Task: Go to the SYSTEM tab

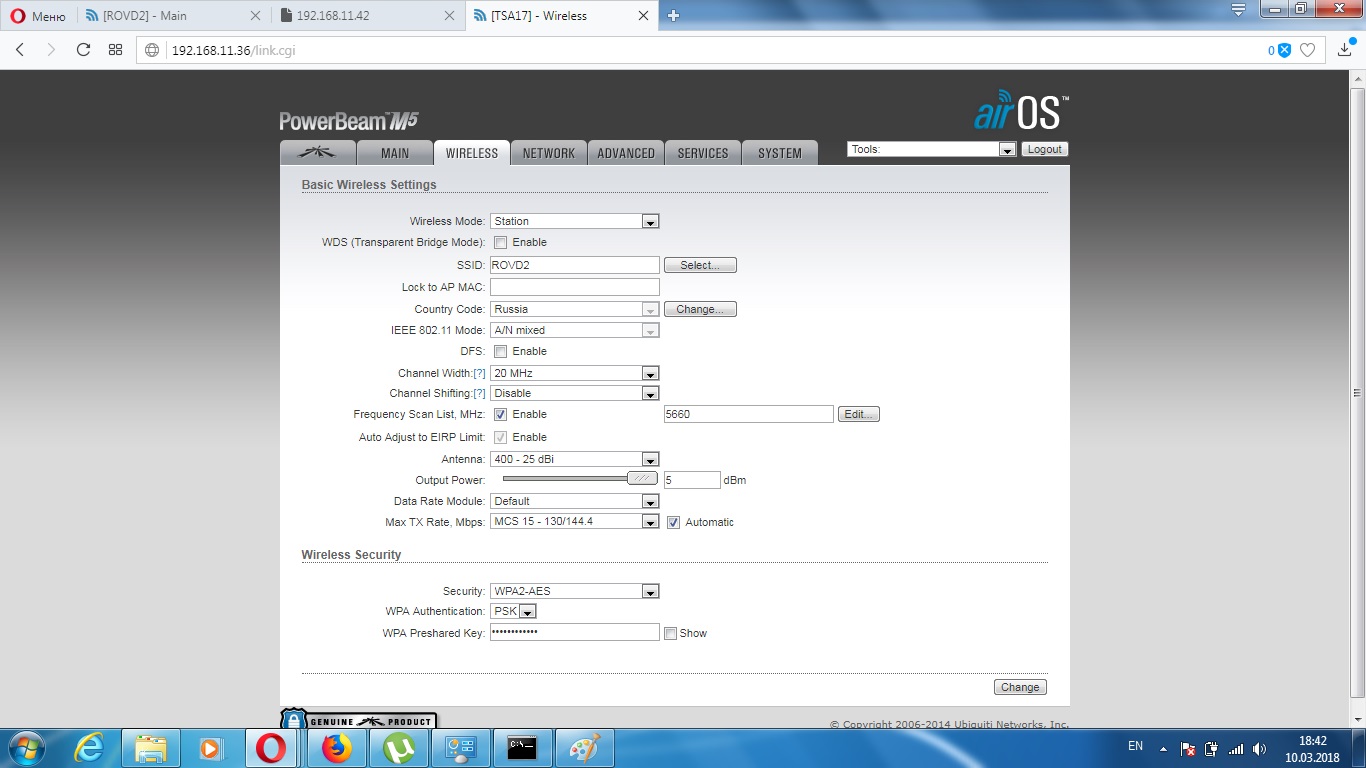Action: click(x=780, y=153)
